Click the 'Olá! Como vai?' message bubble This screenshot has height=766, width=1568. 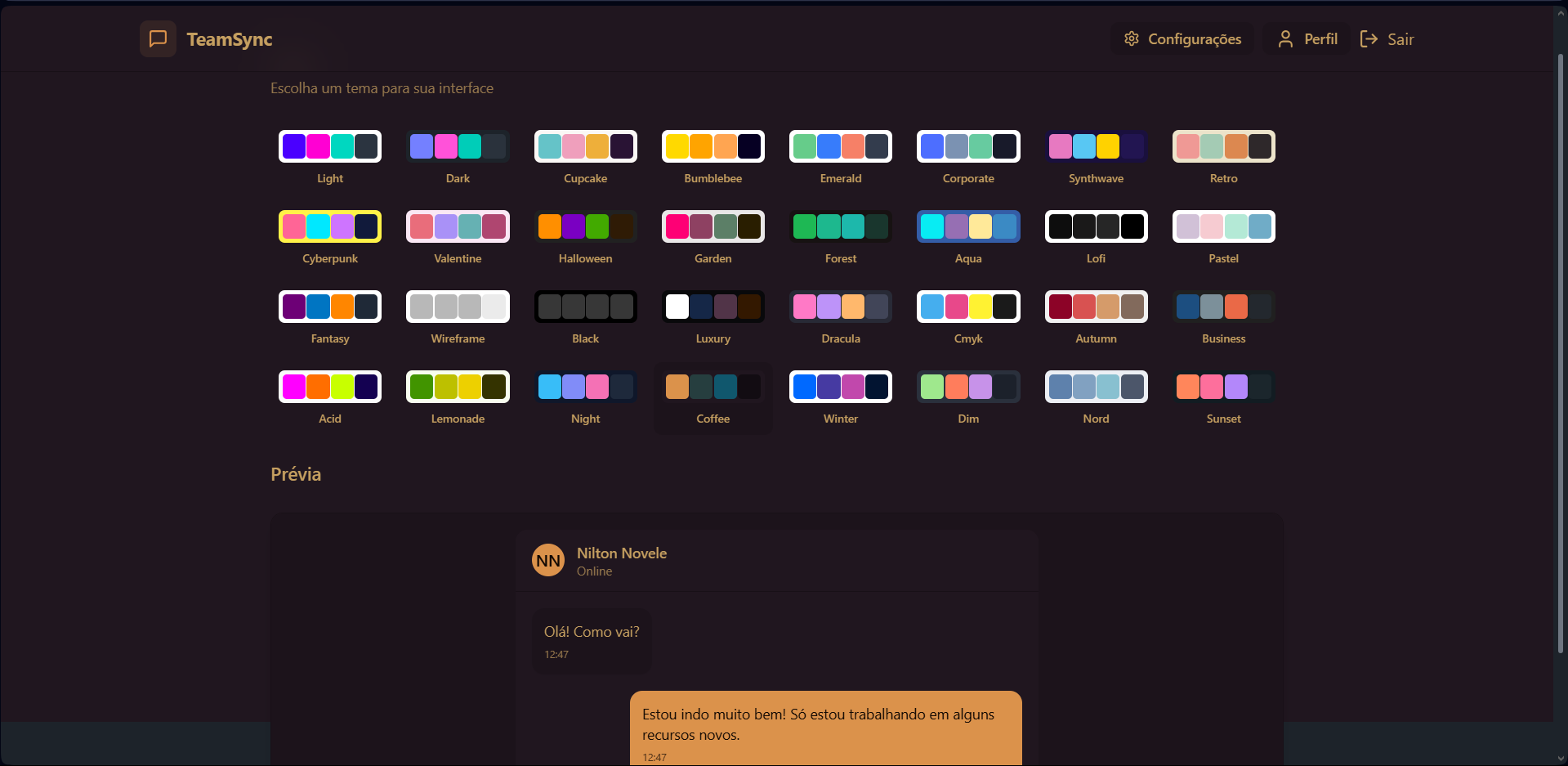[x=592, y=642]
